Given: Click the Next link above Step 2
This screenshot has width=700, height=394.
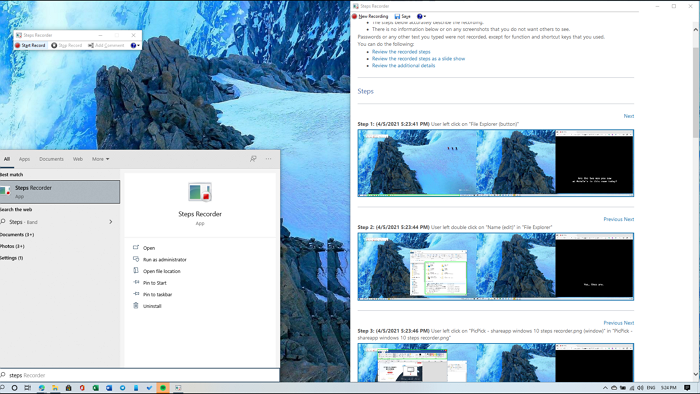Looking at the screenshot, I should pyautogui.click(x=629, y=219).
